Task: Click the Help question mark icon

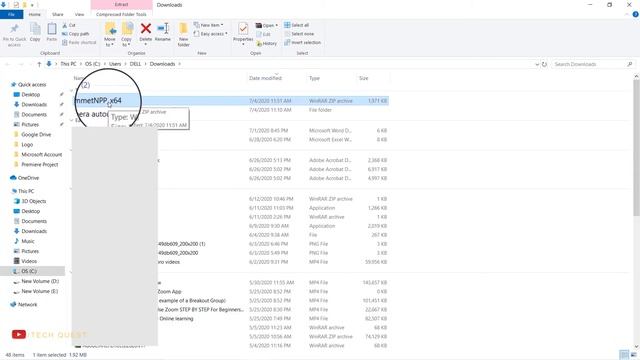Action: click(x=635, y=14)
